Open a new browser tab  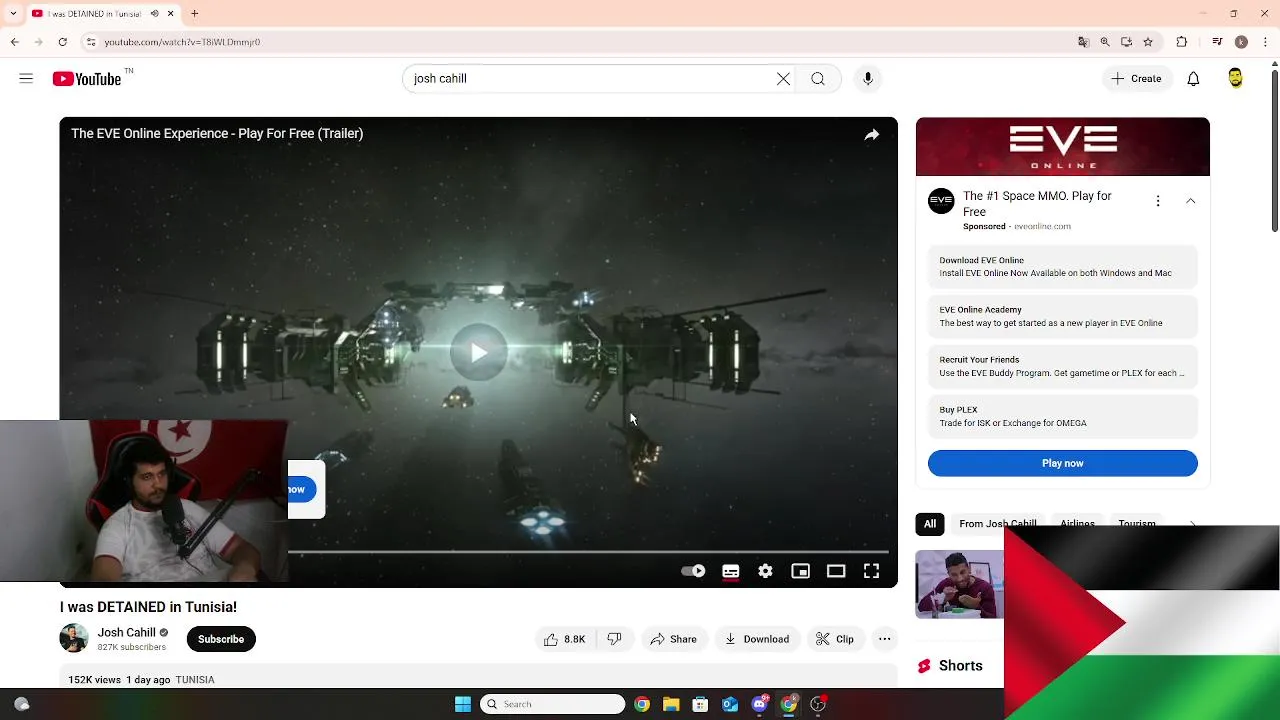(195, 14)
